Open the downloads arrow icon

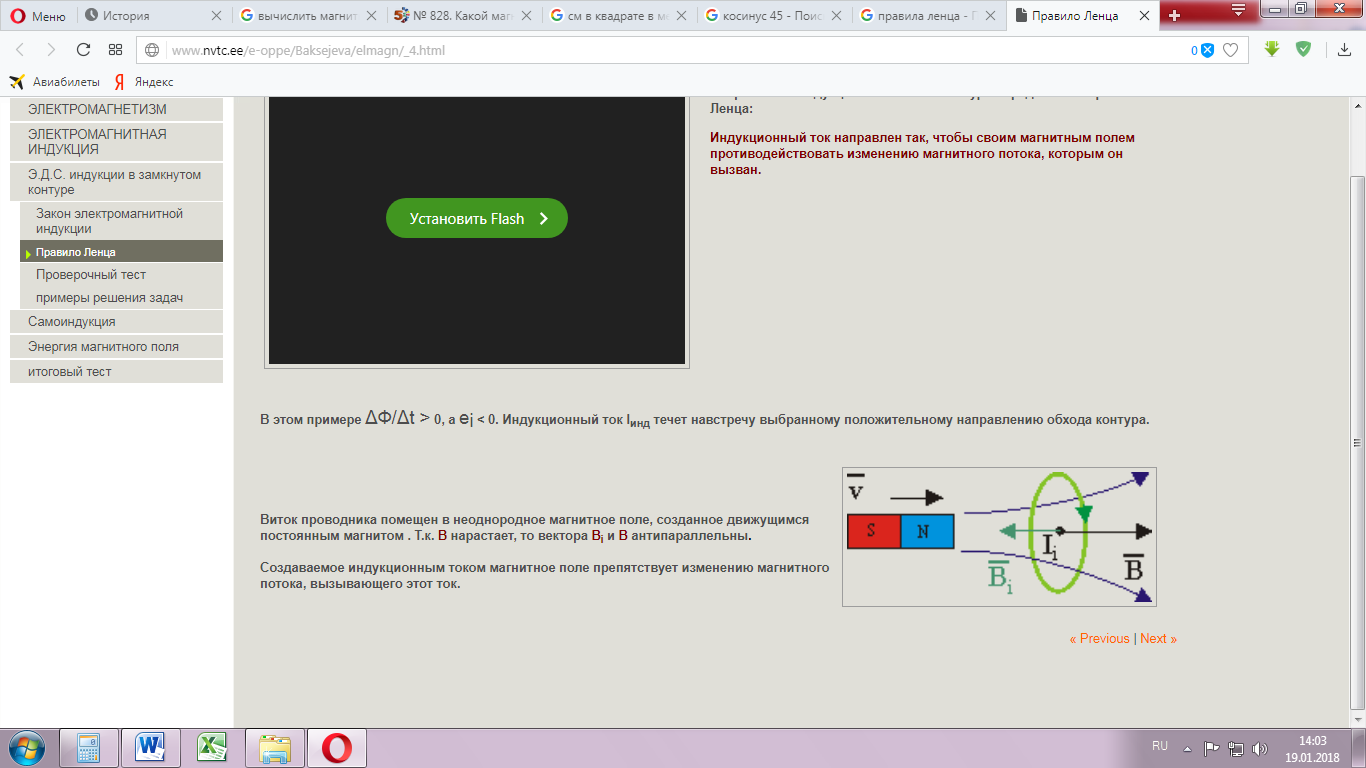(1335, 50)
